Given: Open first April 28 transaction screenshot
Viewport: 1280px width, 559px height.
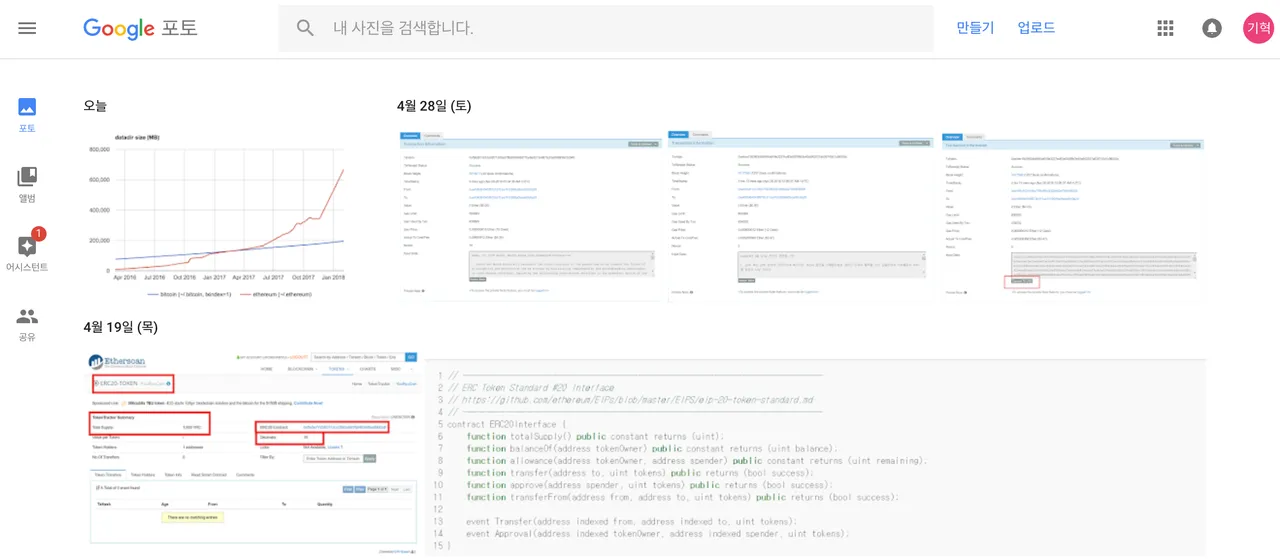Looking at the screenshot, I should click(x=531, y=215).
